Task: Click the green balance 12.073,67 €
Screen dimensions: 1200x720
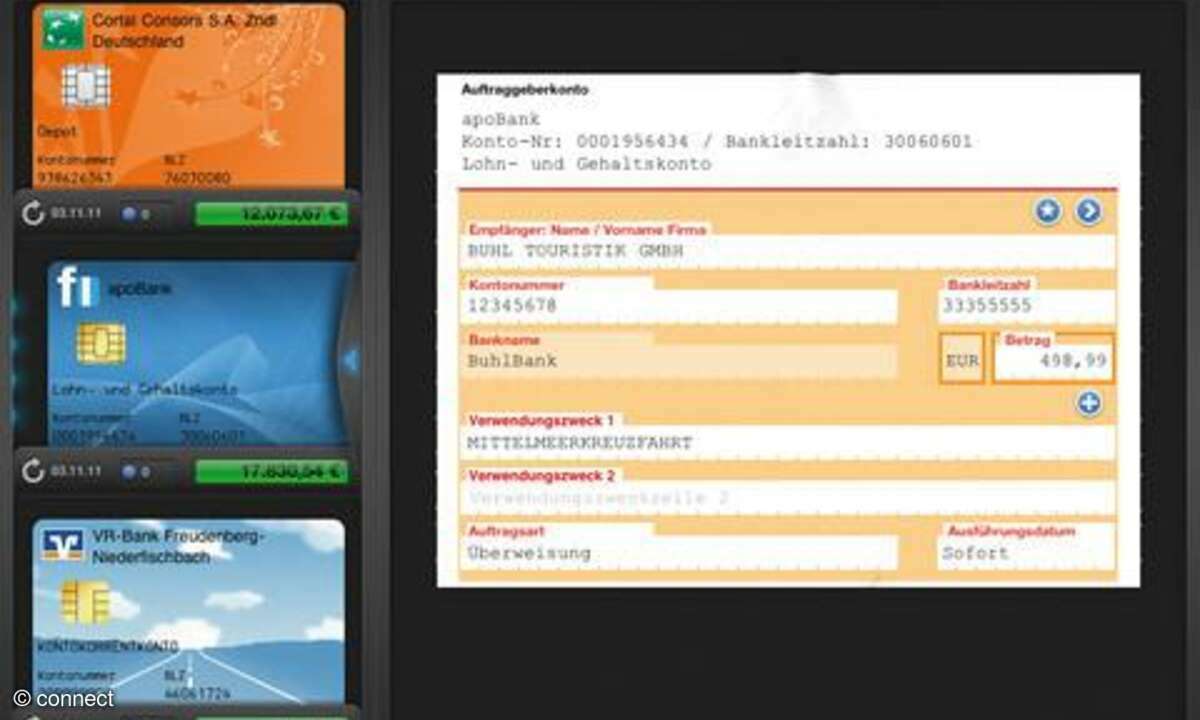Action: pyautogui.click(x=271, y=213)
